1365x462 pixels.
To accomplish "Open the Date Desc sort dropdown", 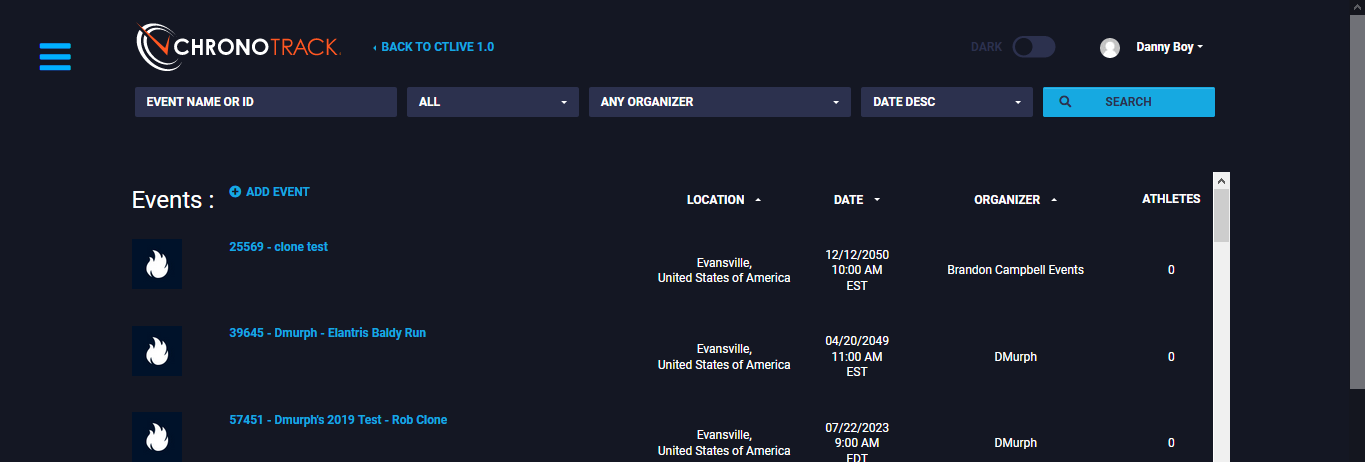I will click(x=946, y=102).
